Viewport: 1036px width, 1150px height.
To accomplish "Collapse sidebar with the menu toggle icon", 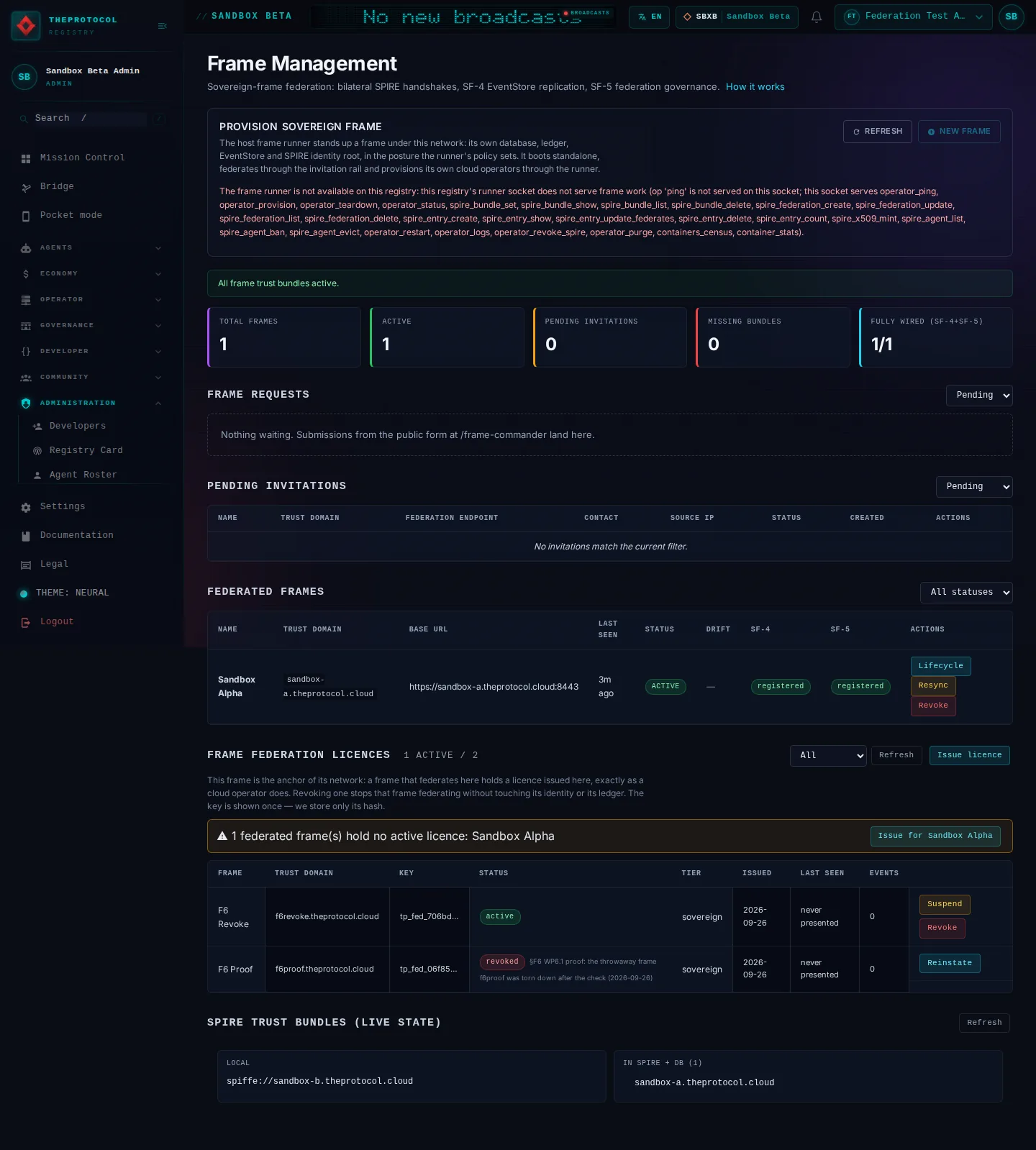I will [x=163, y=26].
